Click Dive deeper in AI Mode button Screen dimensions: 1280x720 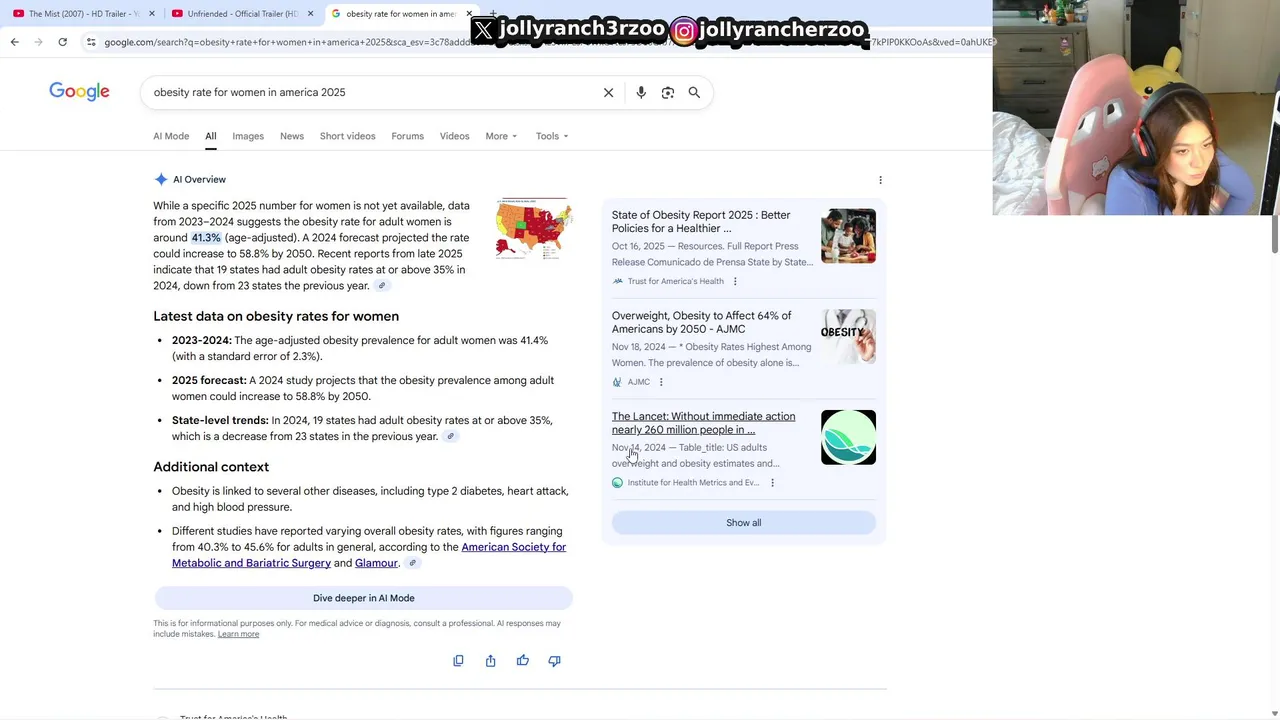click(x=364, y=598)
